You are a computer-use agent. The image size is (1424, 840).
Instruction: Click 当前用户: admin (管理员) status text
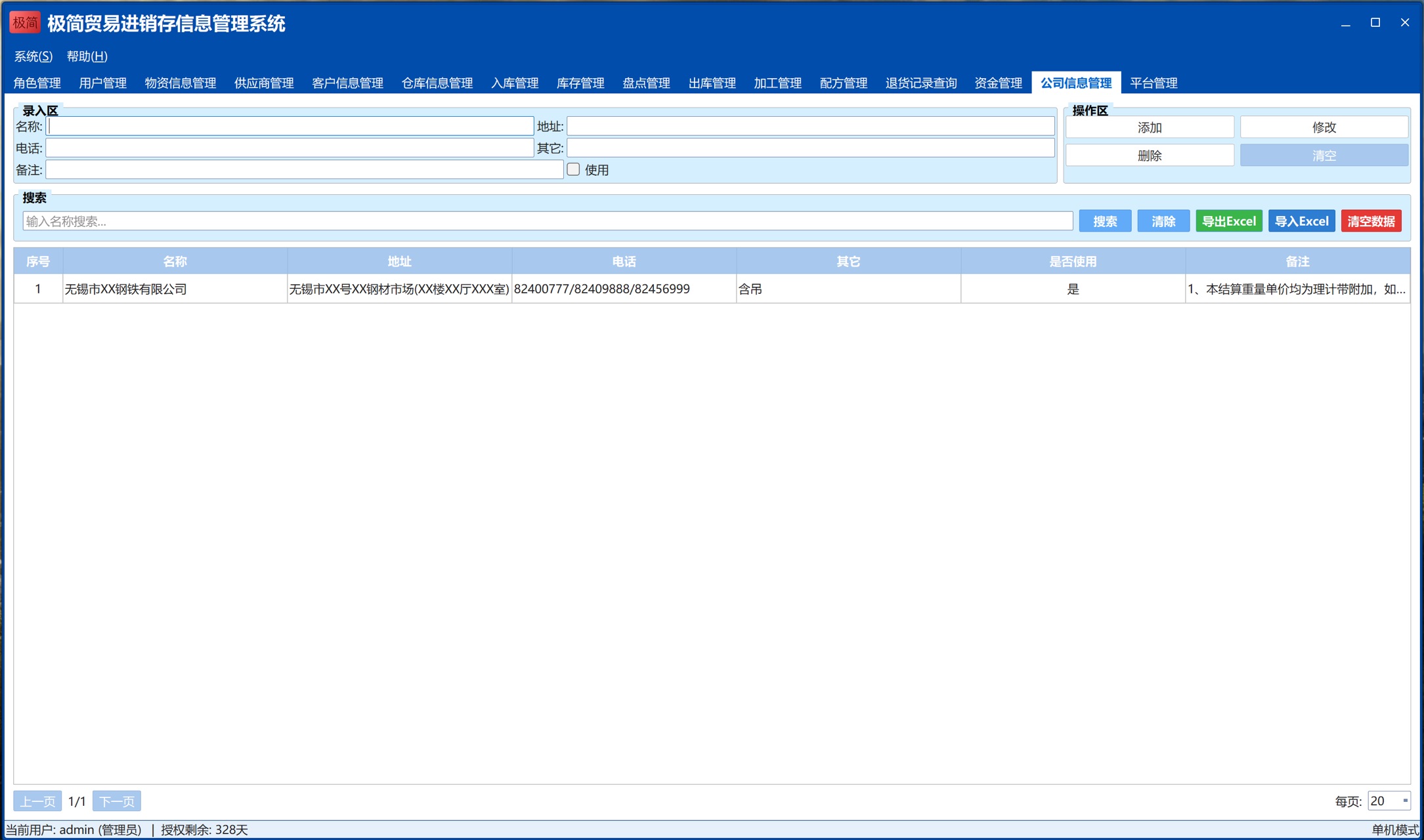coord(74,830)
